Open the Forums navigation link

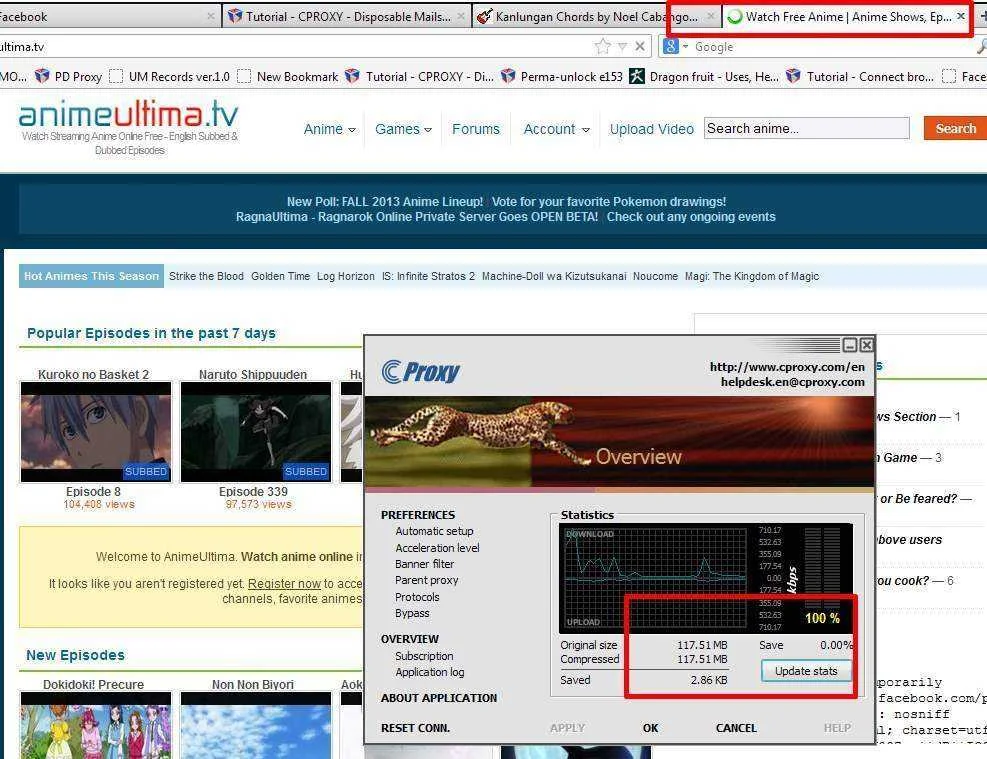476,129
